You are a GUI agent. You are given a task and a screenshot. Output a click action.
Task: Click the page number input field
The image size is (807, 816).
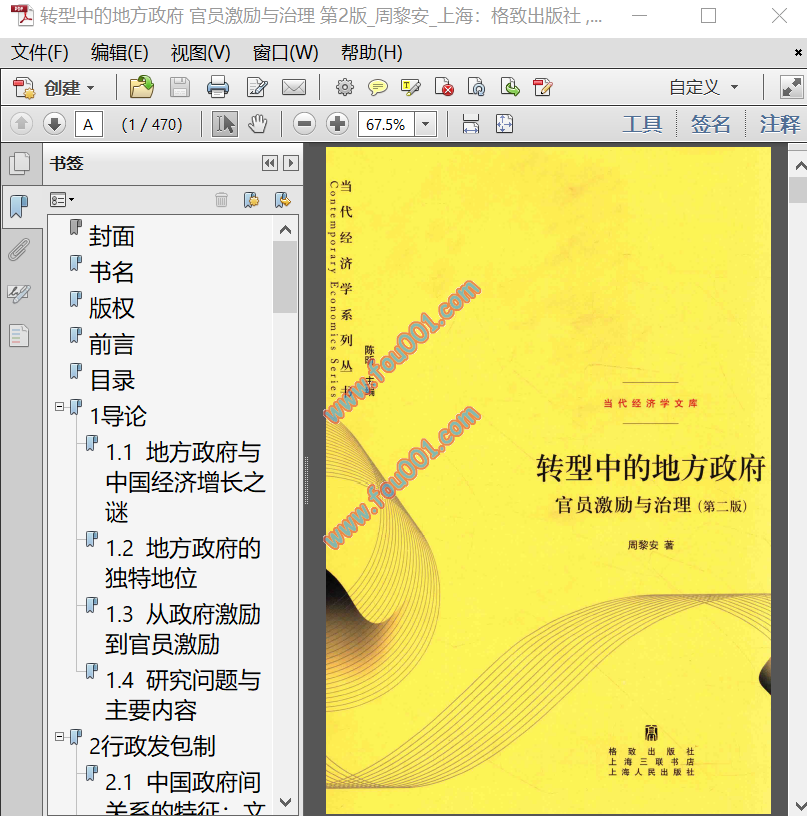pyautogui.click(x=88, y=124)
